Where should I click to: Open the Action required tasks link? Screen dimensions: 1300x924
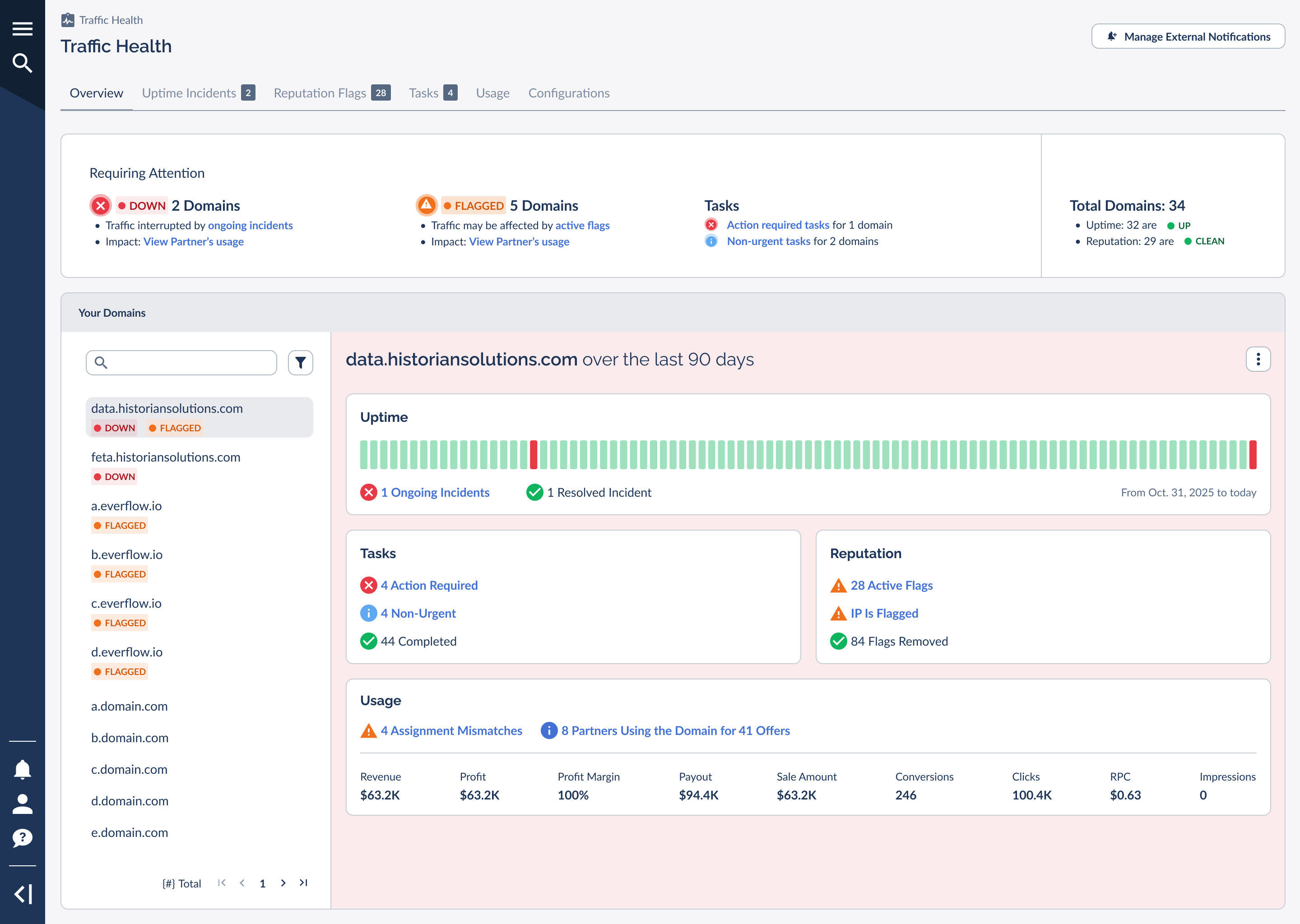778,225
